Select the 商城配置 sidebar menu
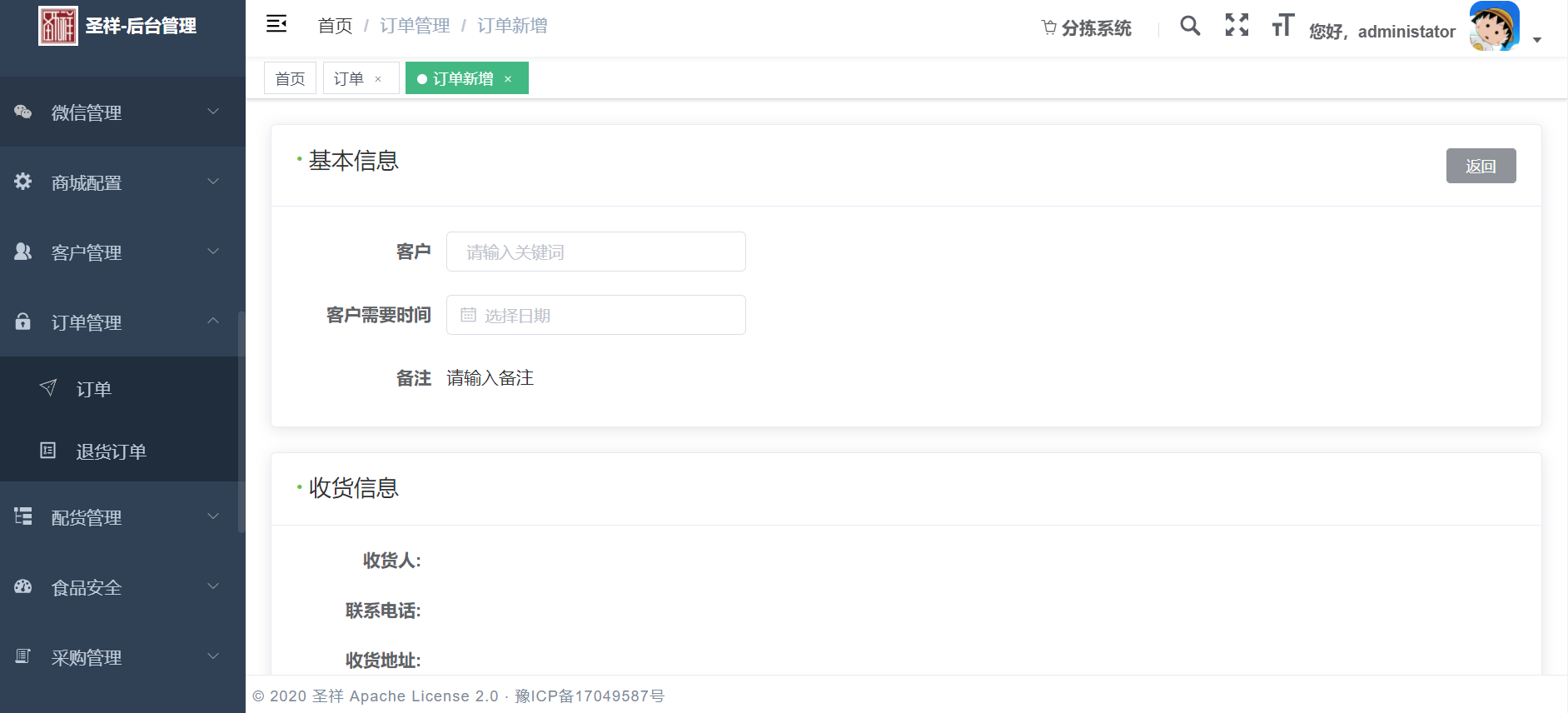Image resolution: width=1568 pixels, height=713 pixels. (x=122, y=182)
